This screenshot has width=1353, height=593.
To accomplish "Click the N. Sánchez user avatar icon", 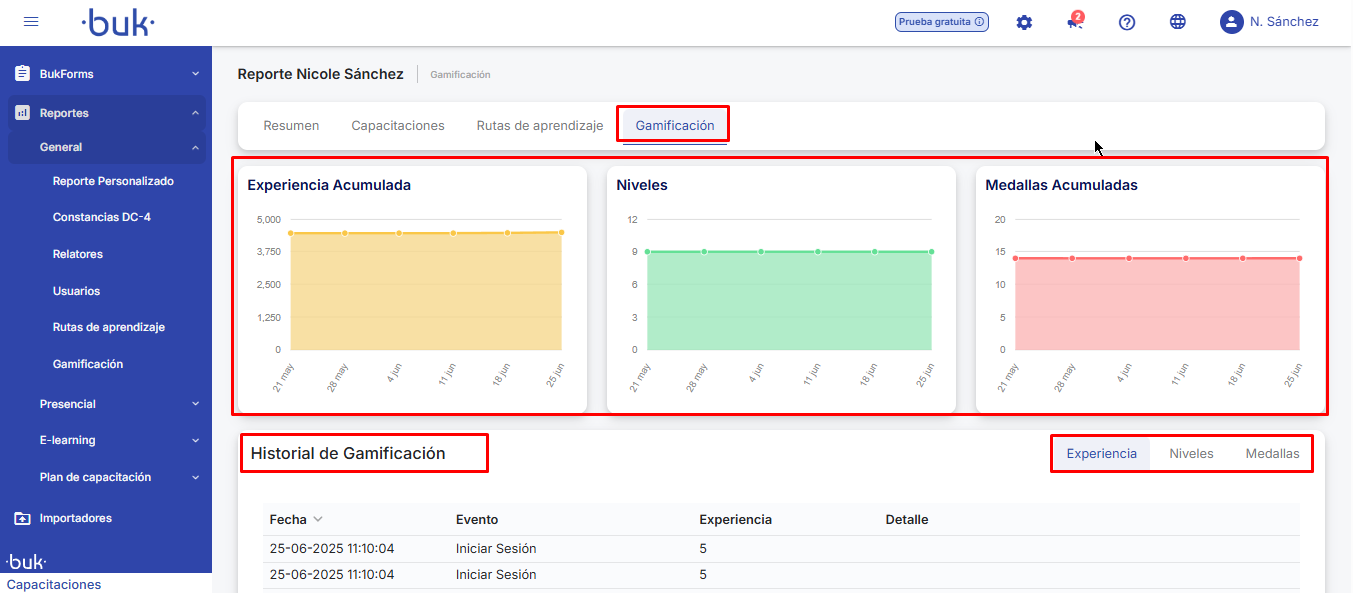I will coord(1231,22).
